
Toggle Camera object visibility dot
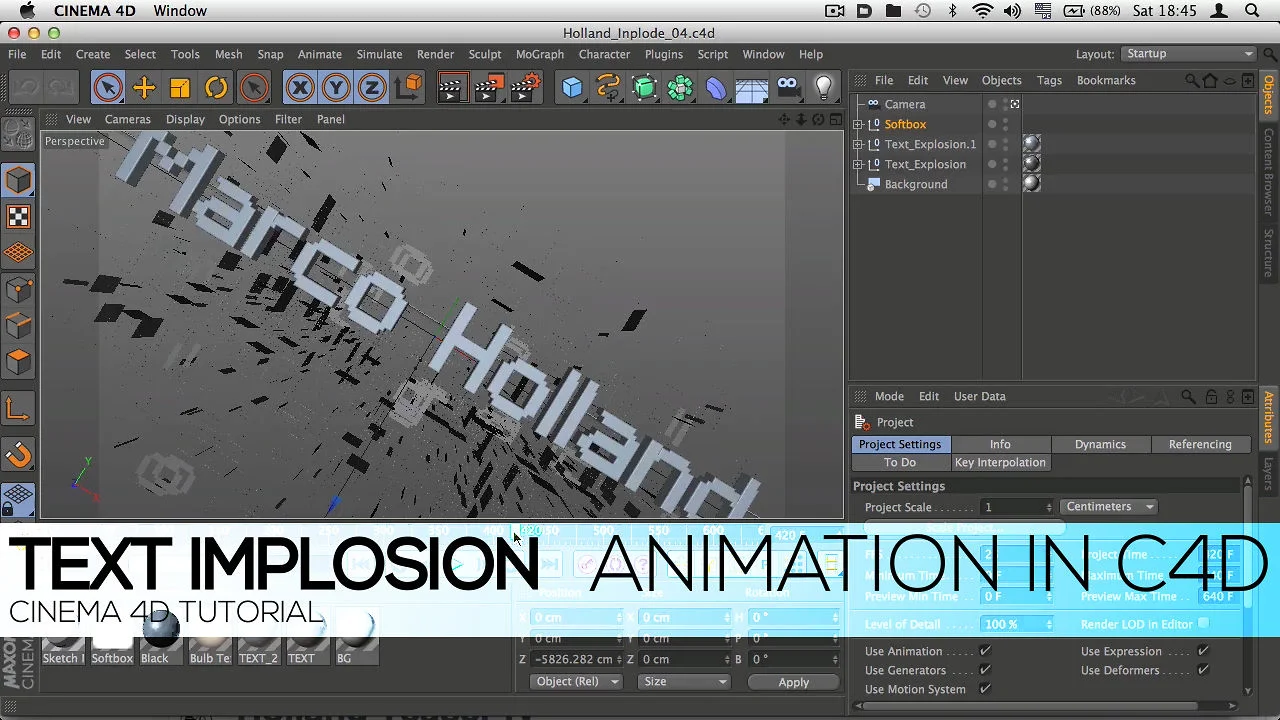[x=992, y=102]
